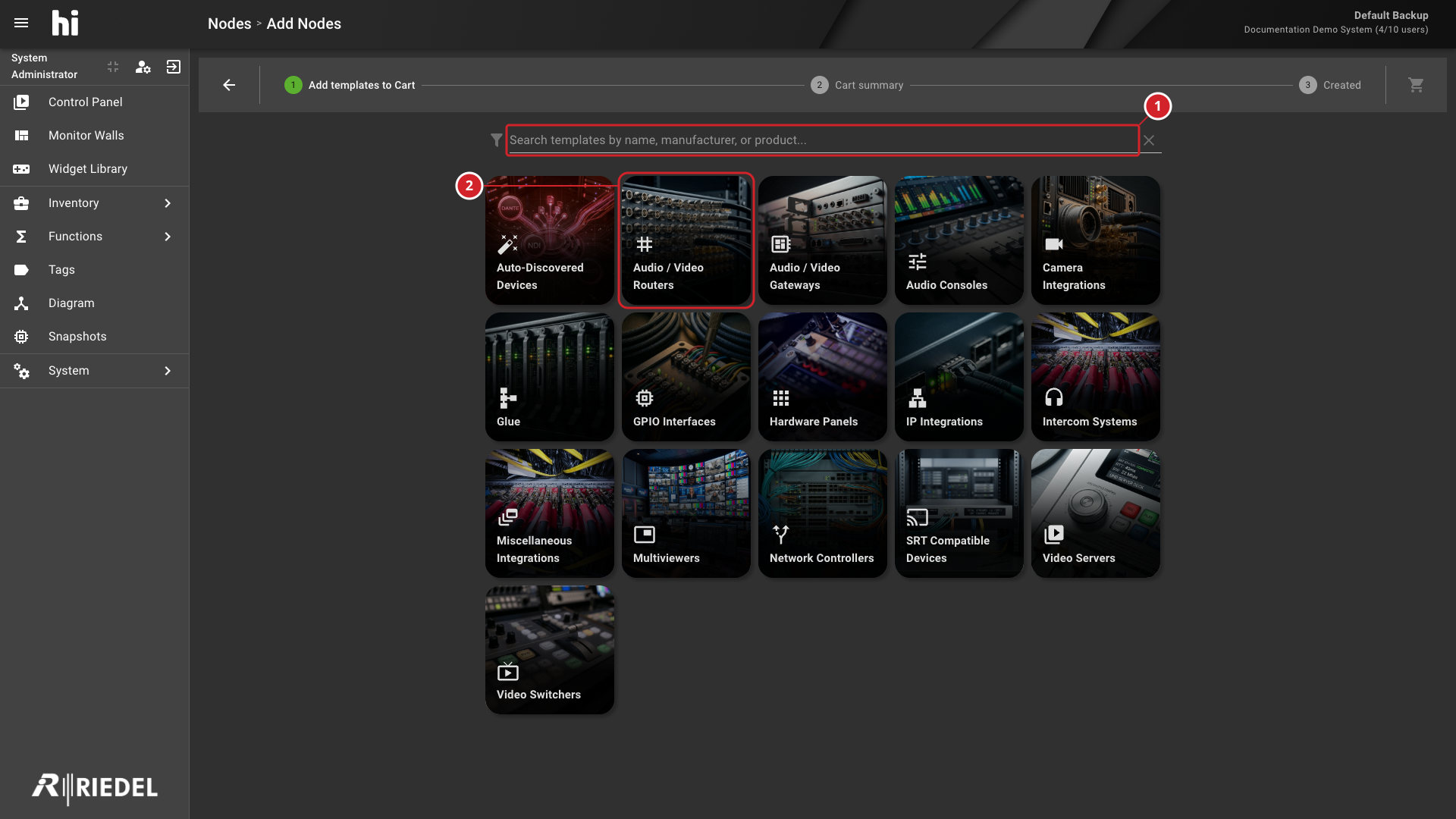
Task: Open Control Panel in sidebar
Action: click(94, 102)
